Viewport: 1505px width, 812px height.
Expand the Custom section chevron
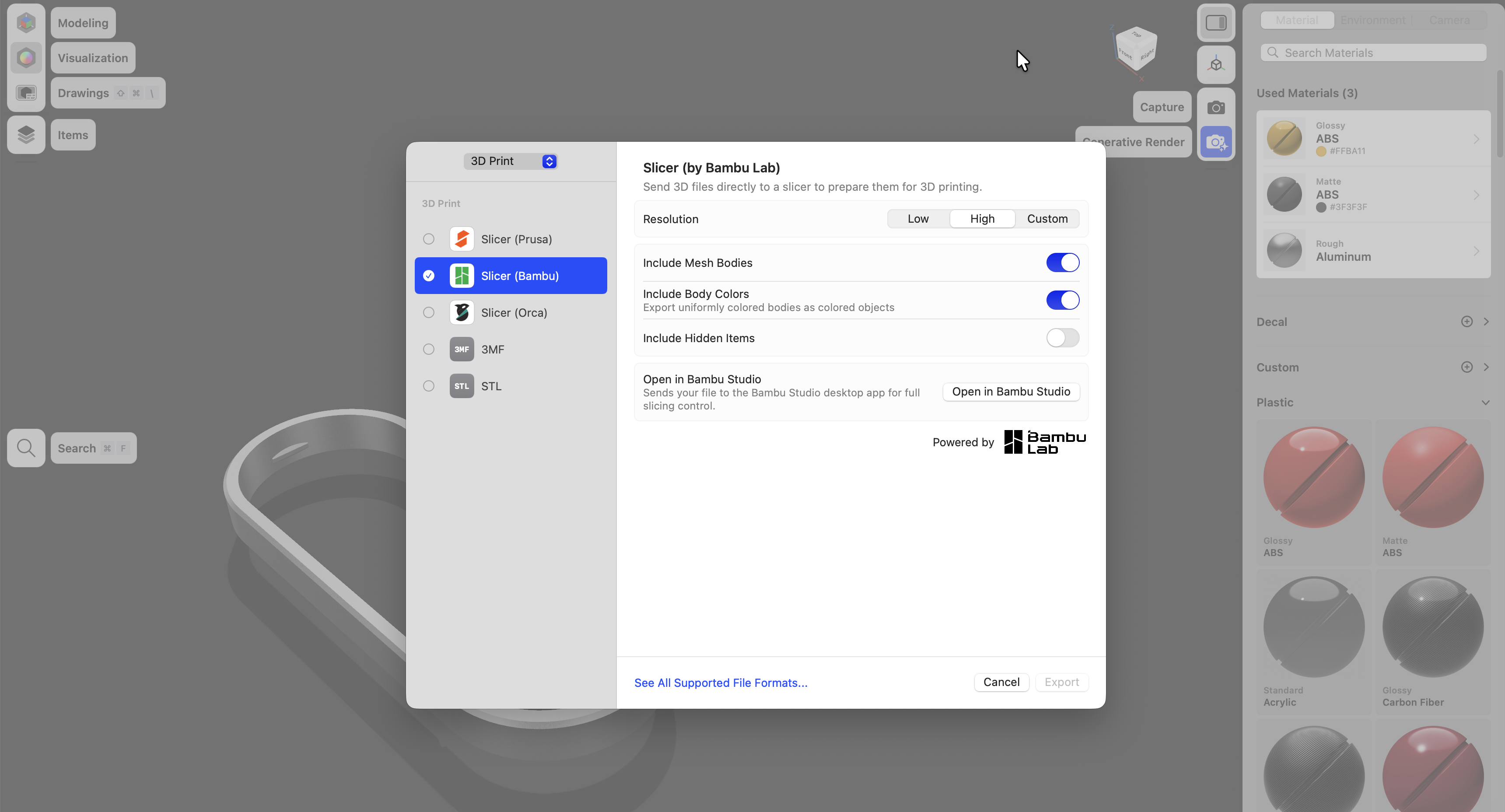click(x=1486, y=367)
